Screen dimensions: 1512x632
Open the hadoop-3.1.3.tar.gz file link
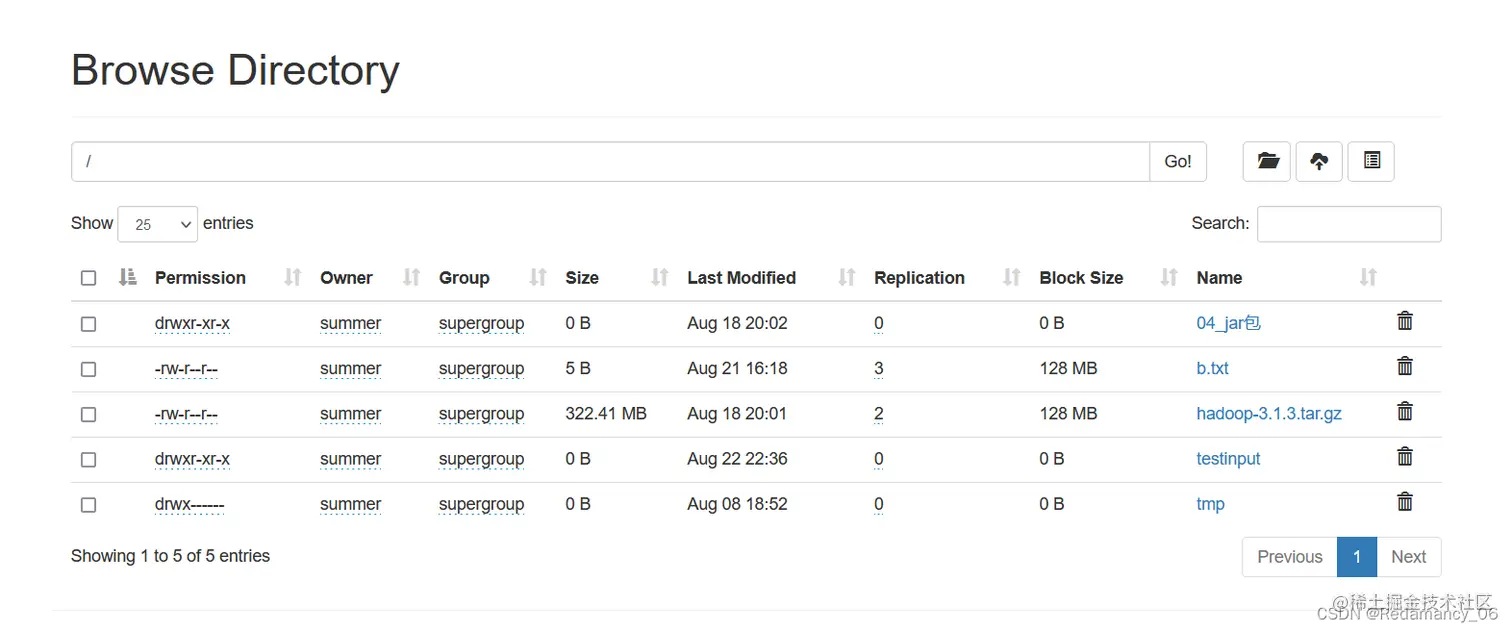(1269, 414)
